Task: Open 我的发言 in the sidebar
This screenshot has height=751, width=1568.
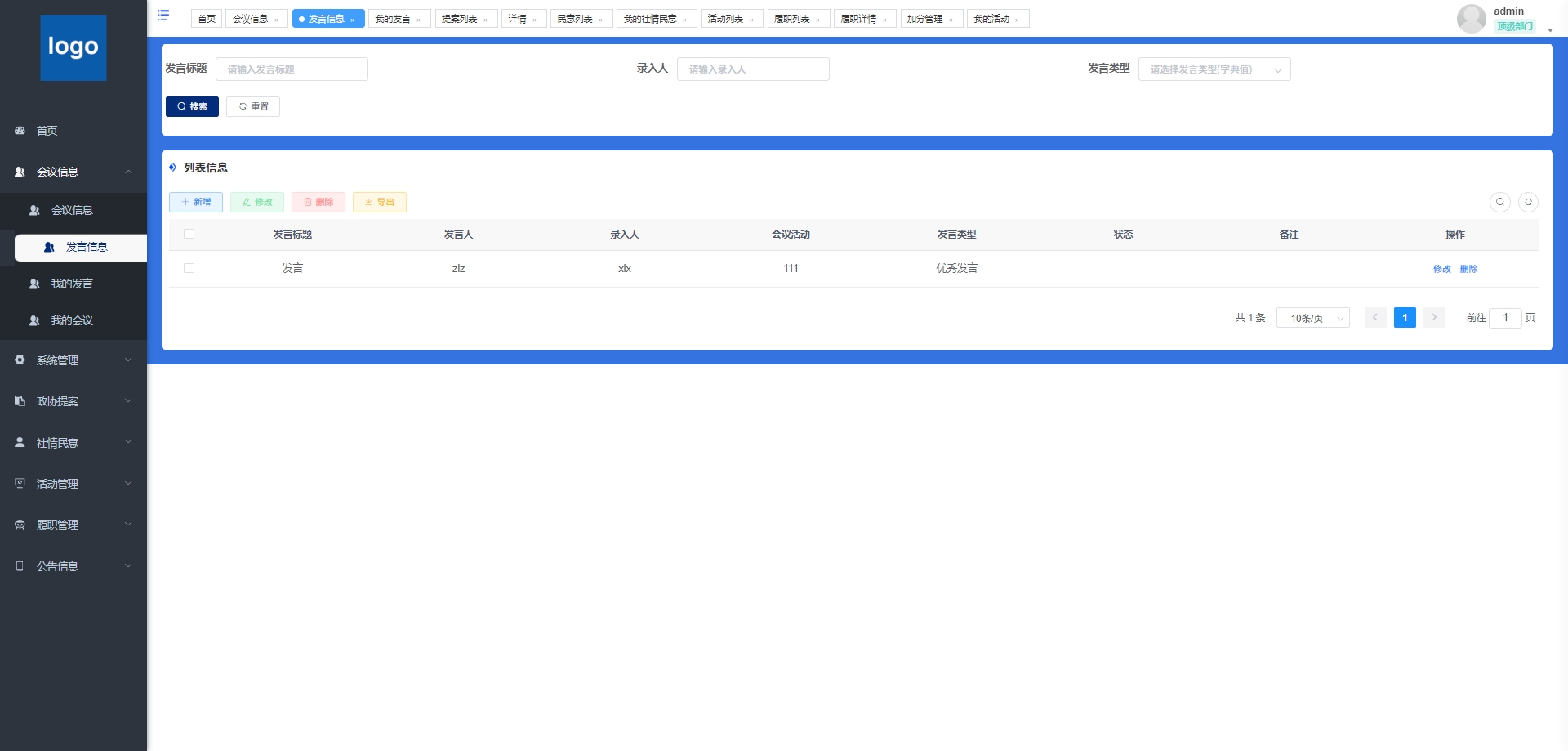Action: [x=73, y=284]
